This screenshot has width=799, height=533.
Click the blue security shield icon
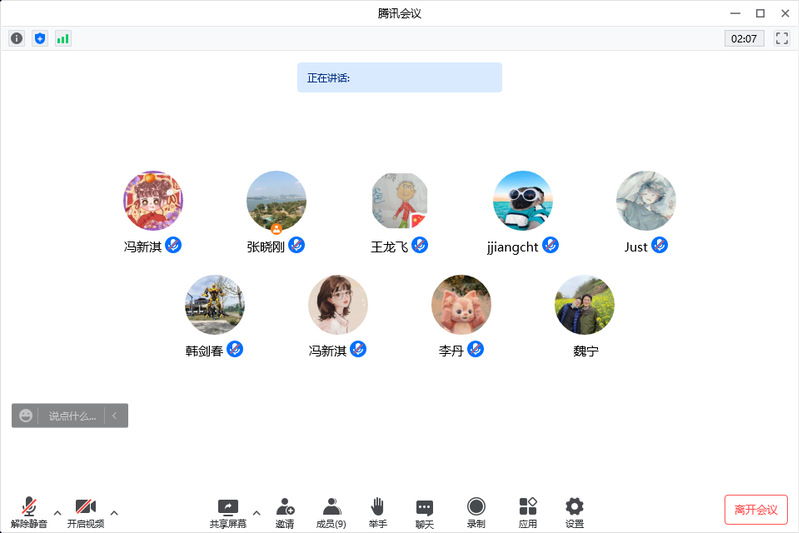tap(40, 39)
